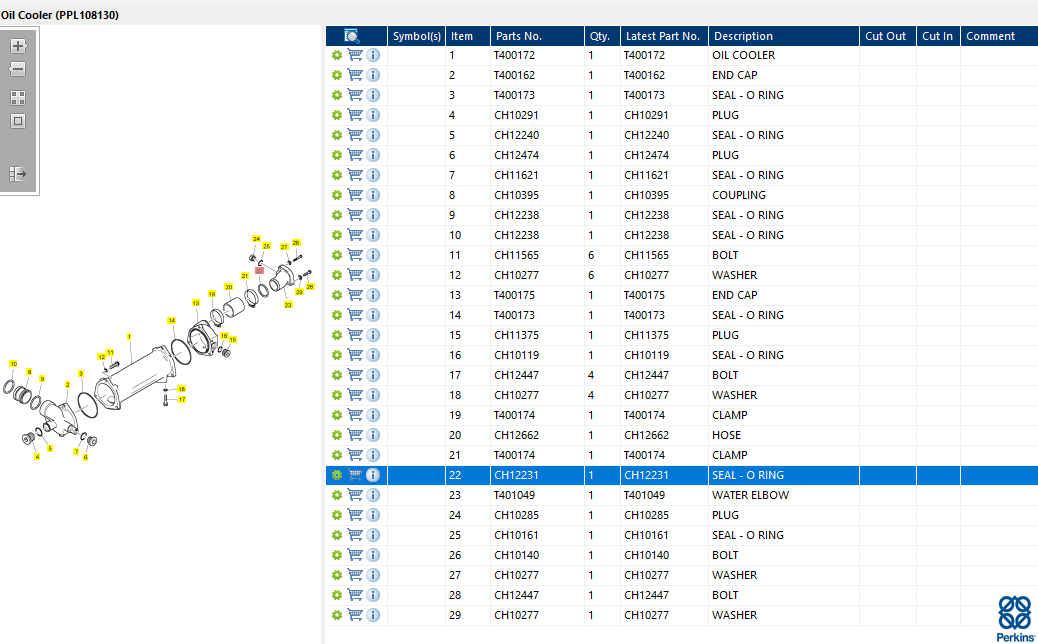Open info for item 11 BOLT CH11565
This screenshot has height=644, width=1038.
click(373, 255)
